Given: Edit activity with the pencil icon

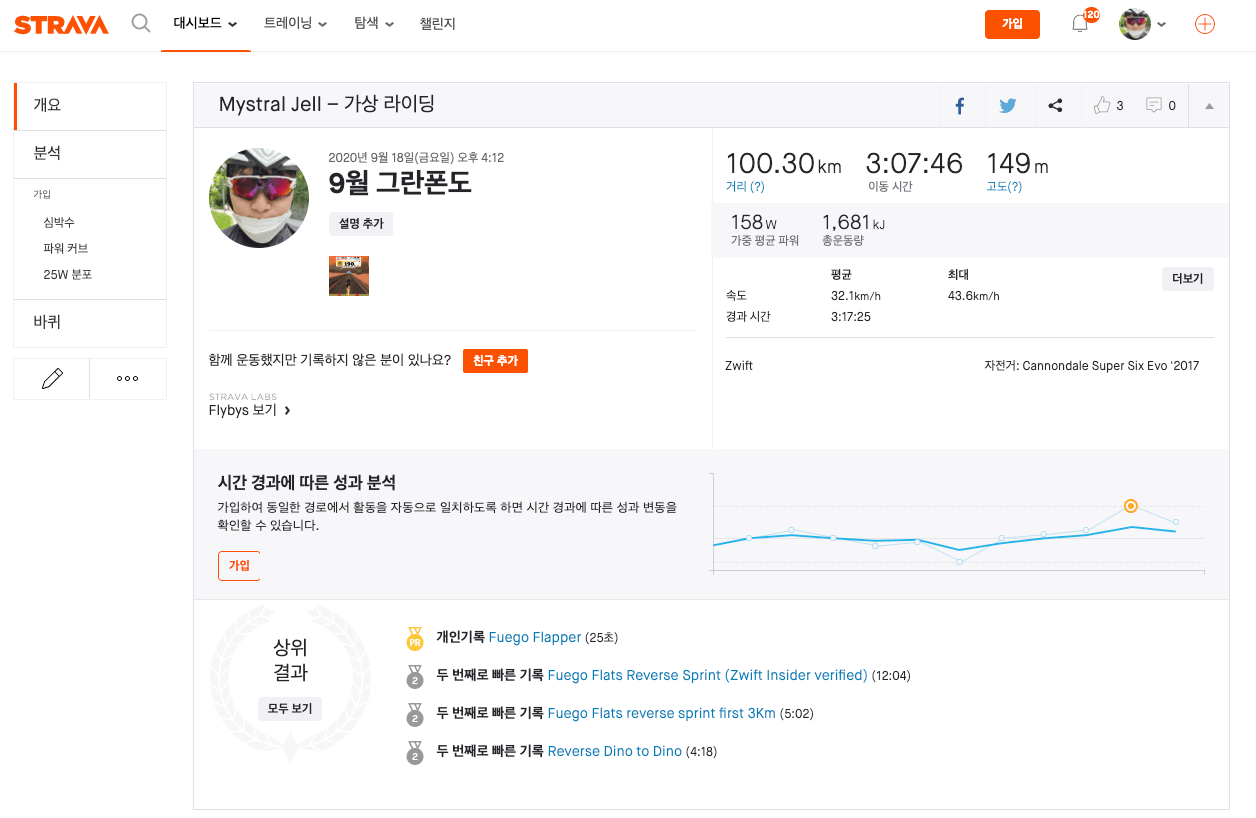Looking at the screenshot, I should tap(52, 379).
